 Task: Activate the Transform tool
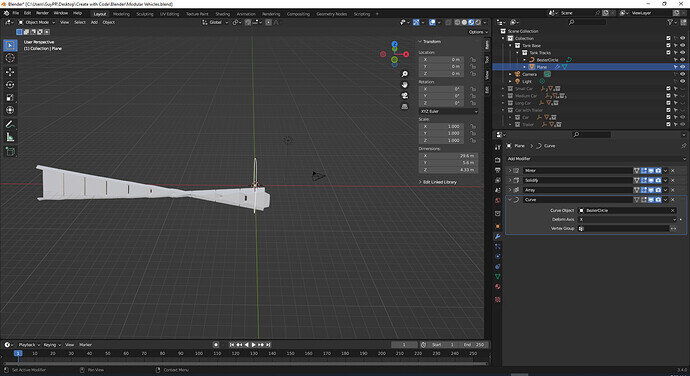10,110
